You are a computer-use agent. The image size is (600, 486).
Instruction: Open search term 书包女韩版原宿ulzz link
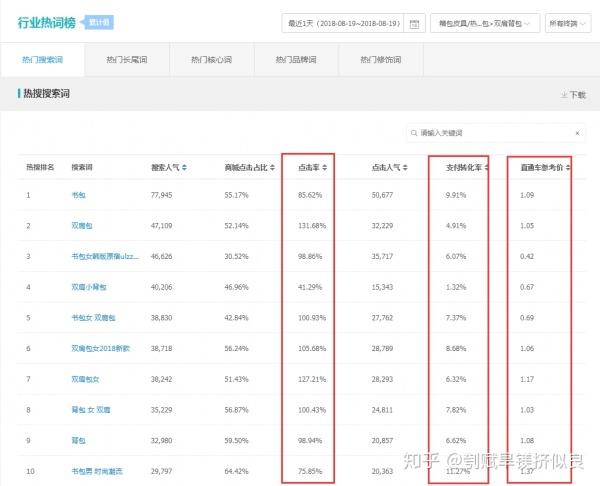coord(105,256)
